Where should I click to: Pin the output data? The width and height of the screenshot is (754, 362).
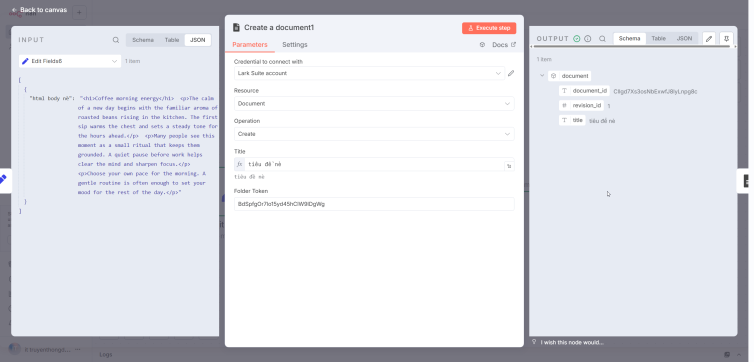[x=726, y=39]
